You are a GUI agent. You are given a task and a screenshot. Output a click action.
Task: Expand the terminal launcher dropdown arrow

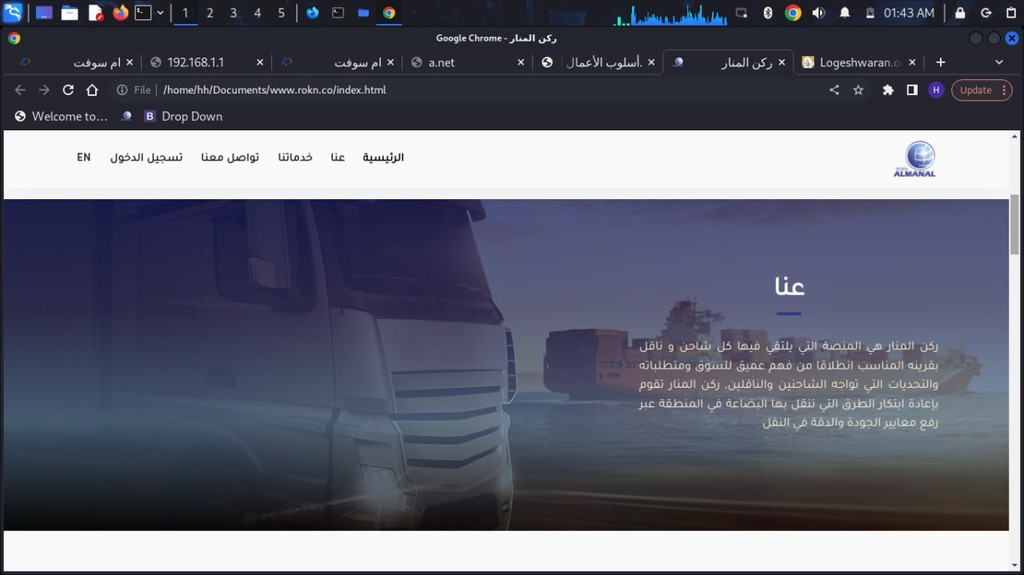click(x=160, y=12)
